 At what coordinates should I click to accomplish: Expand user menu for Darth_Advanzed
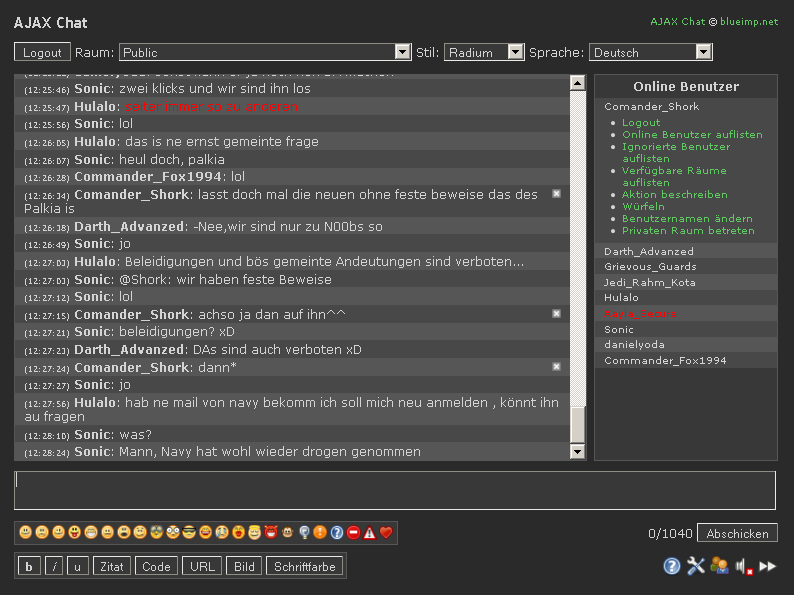[x=649, y=251]
